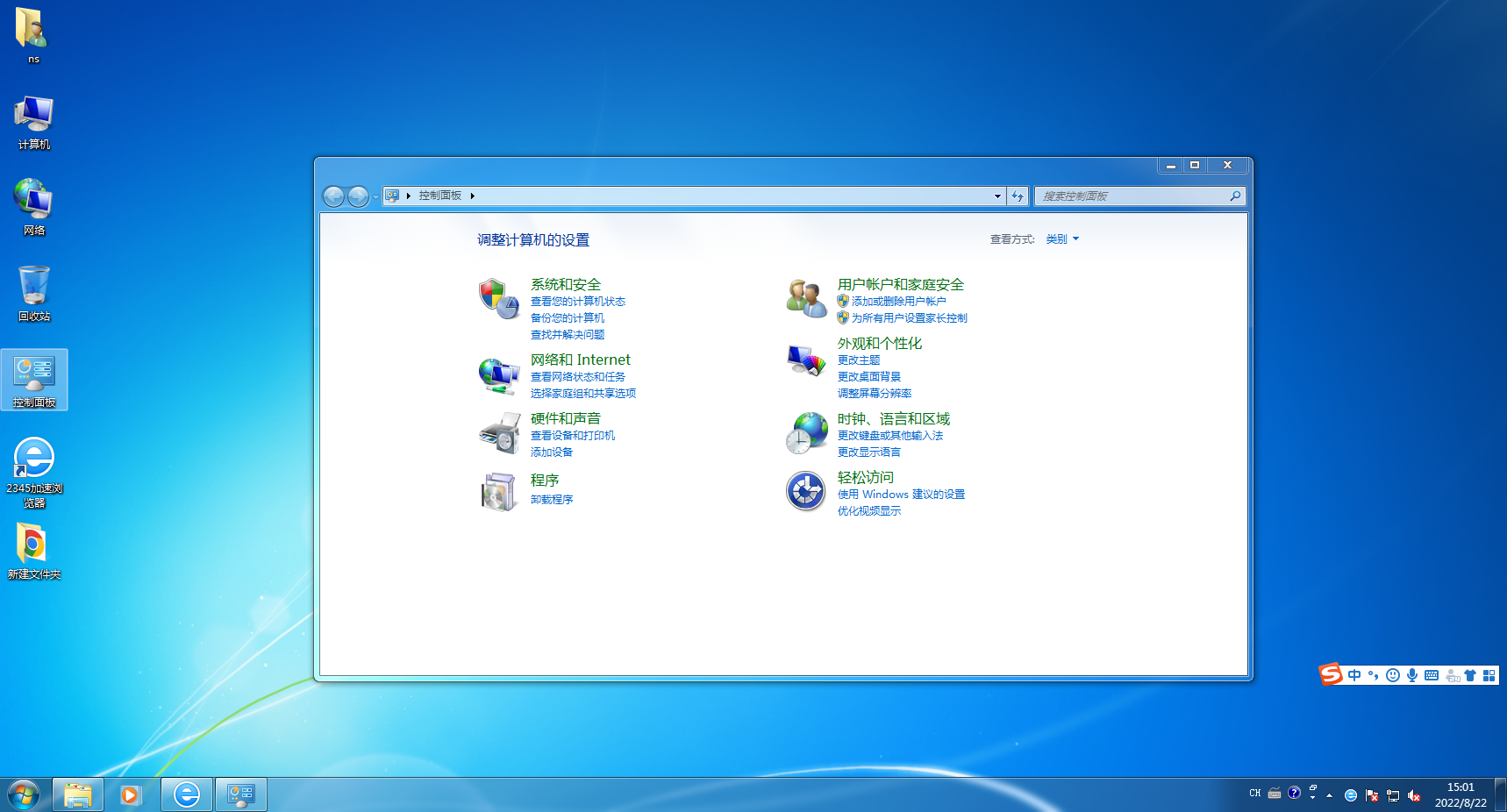Click the Clock, Language and Region icon
This screenshot has width=1507, height=812.
click(806, 433)
